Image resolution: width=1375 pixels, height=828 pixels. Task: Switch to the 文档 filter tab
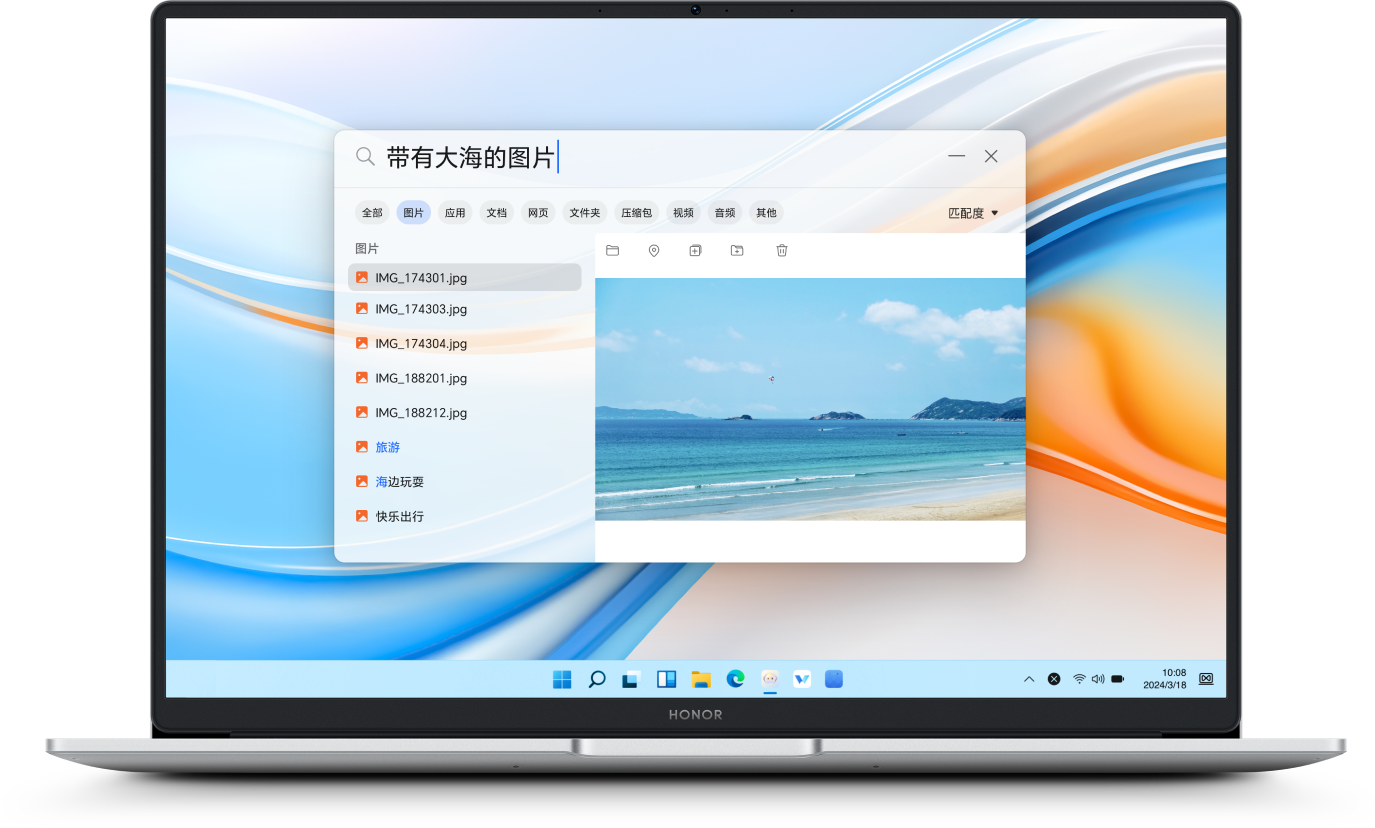[496, 212]
